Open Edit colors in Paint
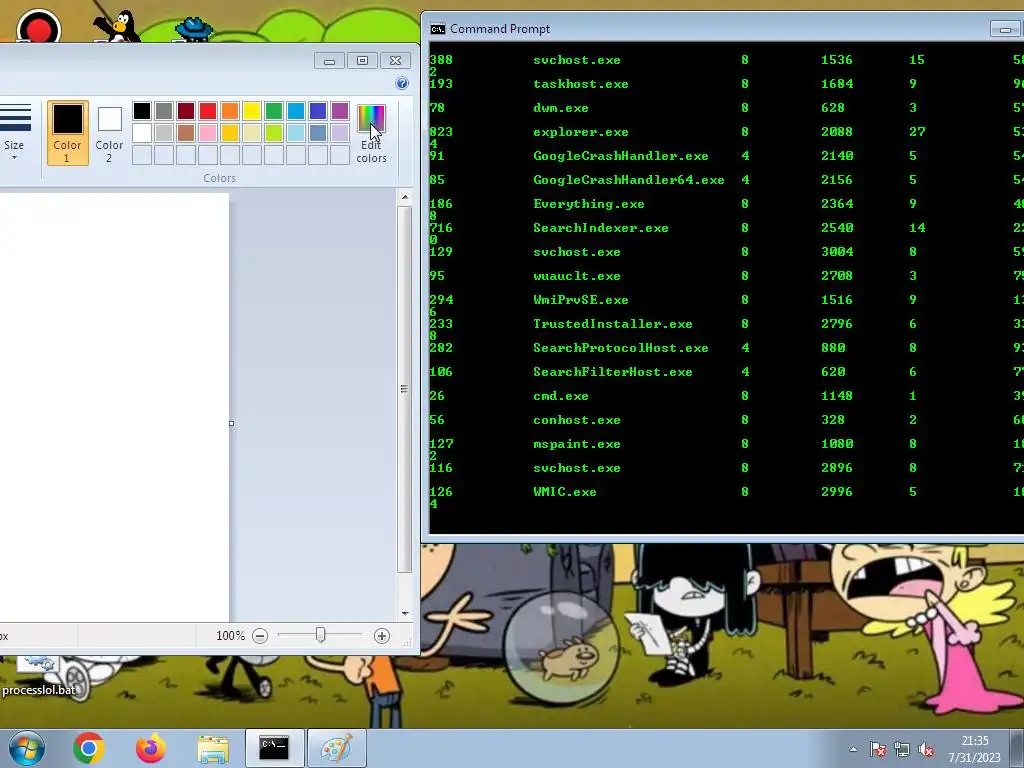Image resolution: width=1024 pixels, height=768 pixels. coord(371,134)
